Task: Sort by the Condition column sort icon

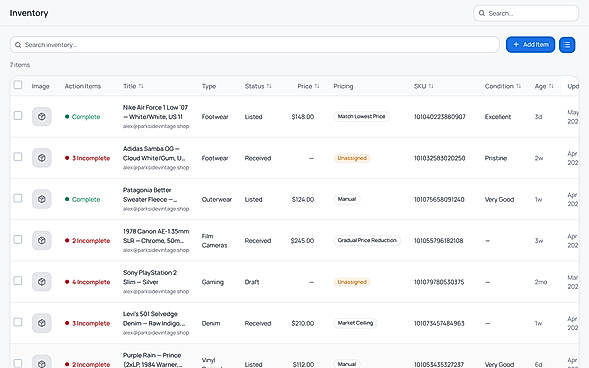Action: click(x=518, y=86)
